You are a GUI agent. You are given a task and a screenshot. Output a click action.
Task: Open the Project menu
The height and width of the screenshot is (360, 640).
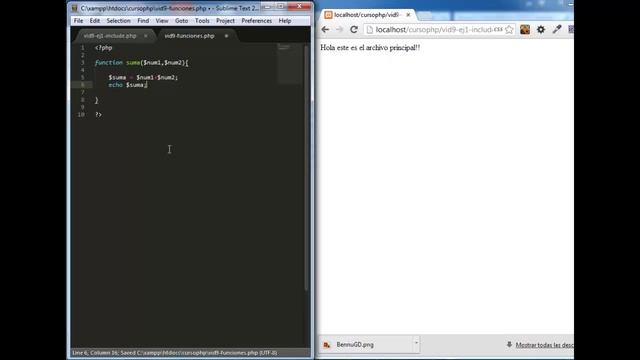(x=225, y=21)
